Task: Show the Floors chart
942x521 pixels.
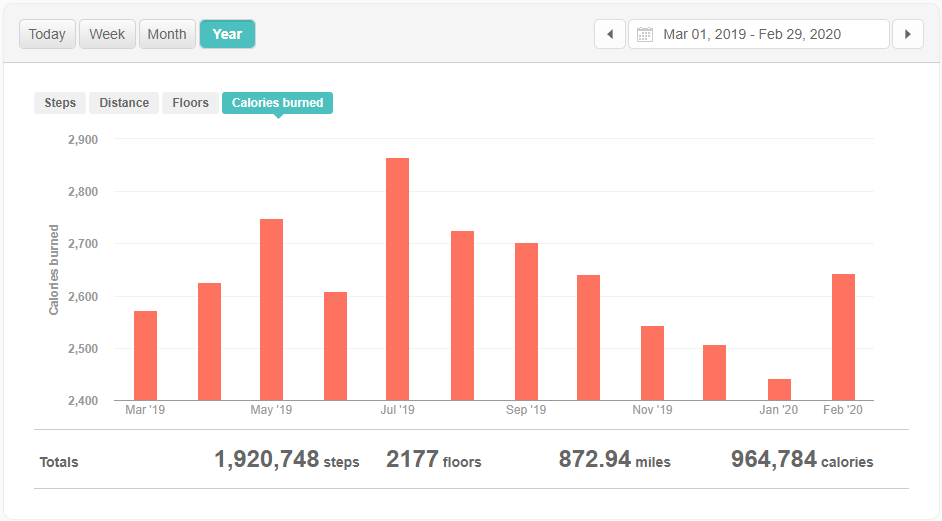Action: pyautogui.click(x=190, y=103)
